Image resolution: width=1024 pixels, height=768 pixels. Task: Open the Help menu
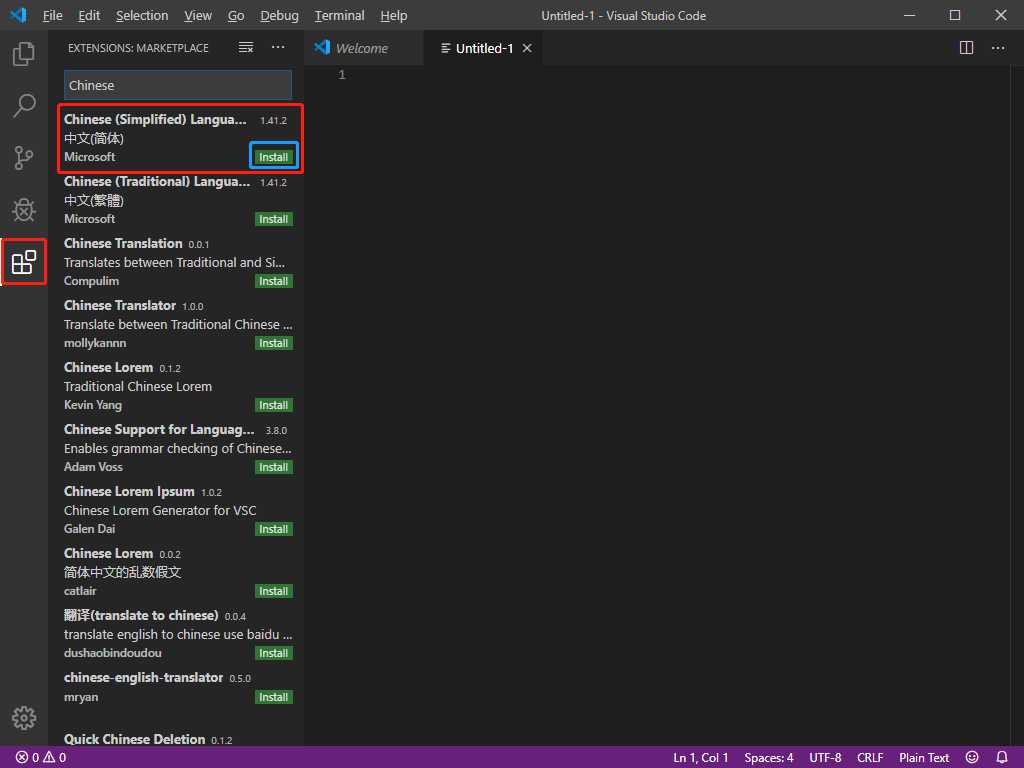(394, 15)
